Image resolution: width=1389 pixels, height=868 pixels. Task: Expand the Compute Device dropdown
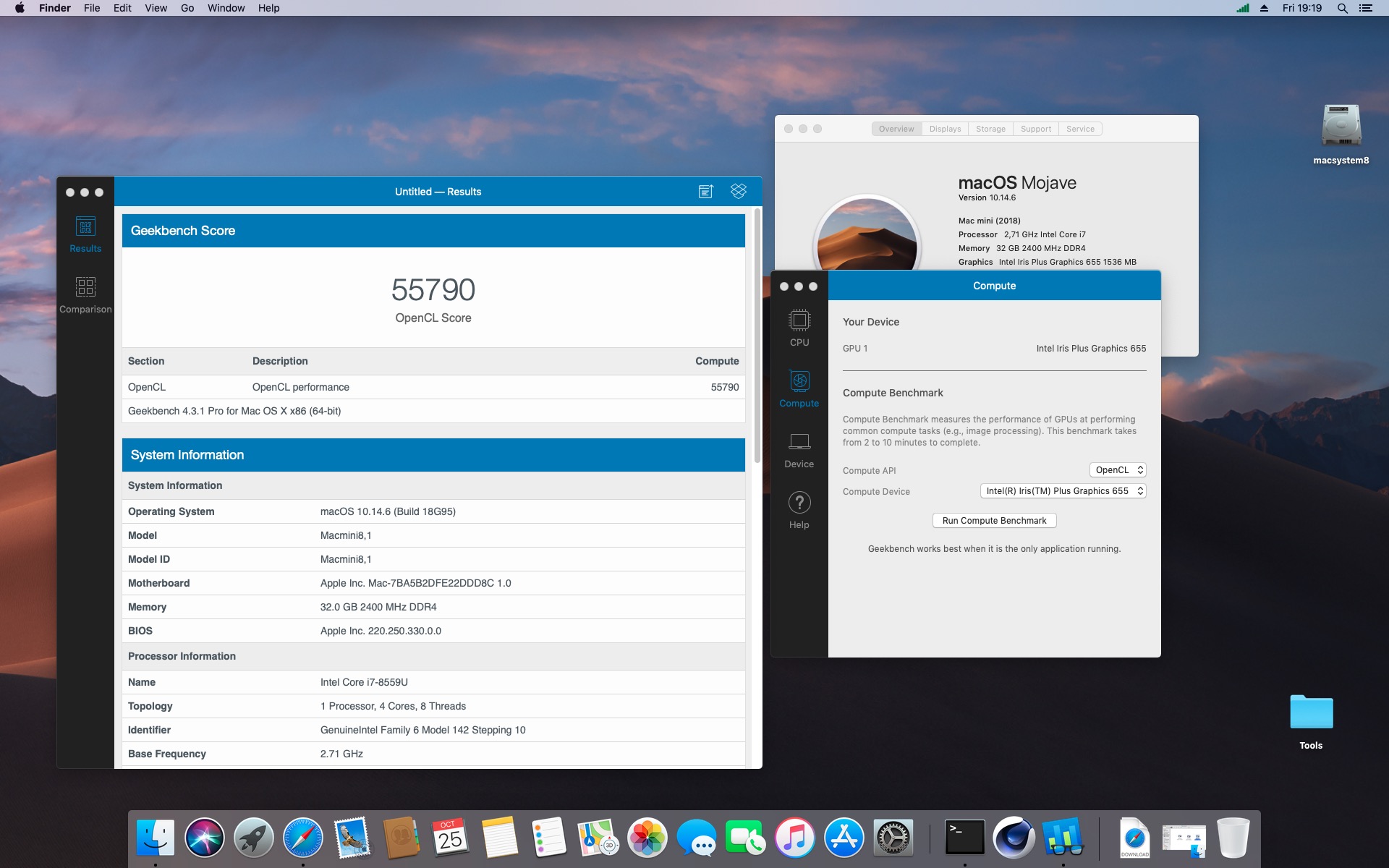coord(1063,491)
